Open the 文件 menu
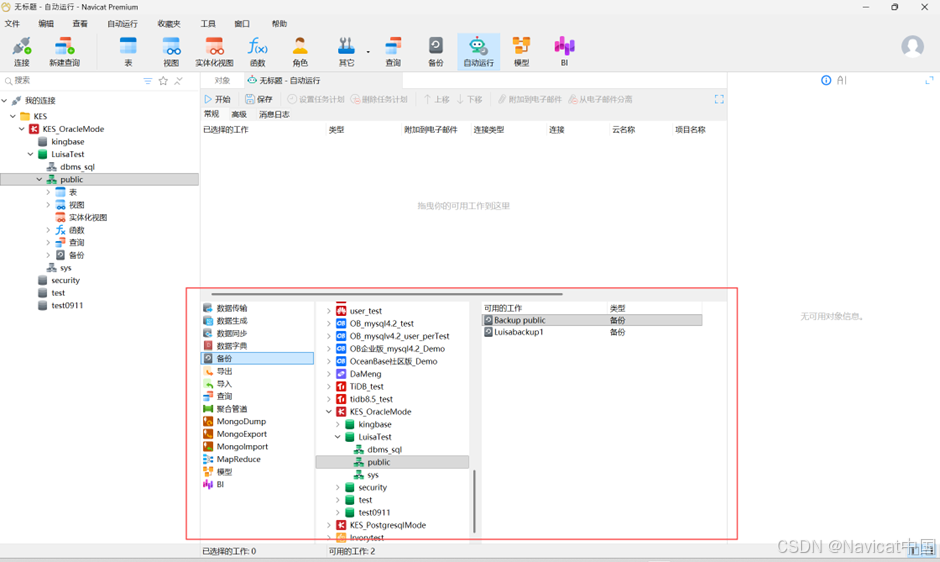Image resolution: width=940 pixels, height=562 pixels. click(12, 24)
